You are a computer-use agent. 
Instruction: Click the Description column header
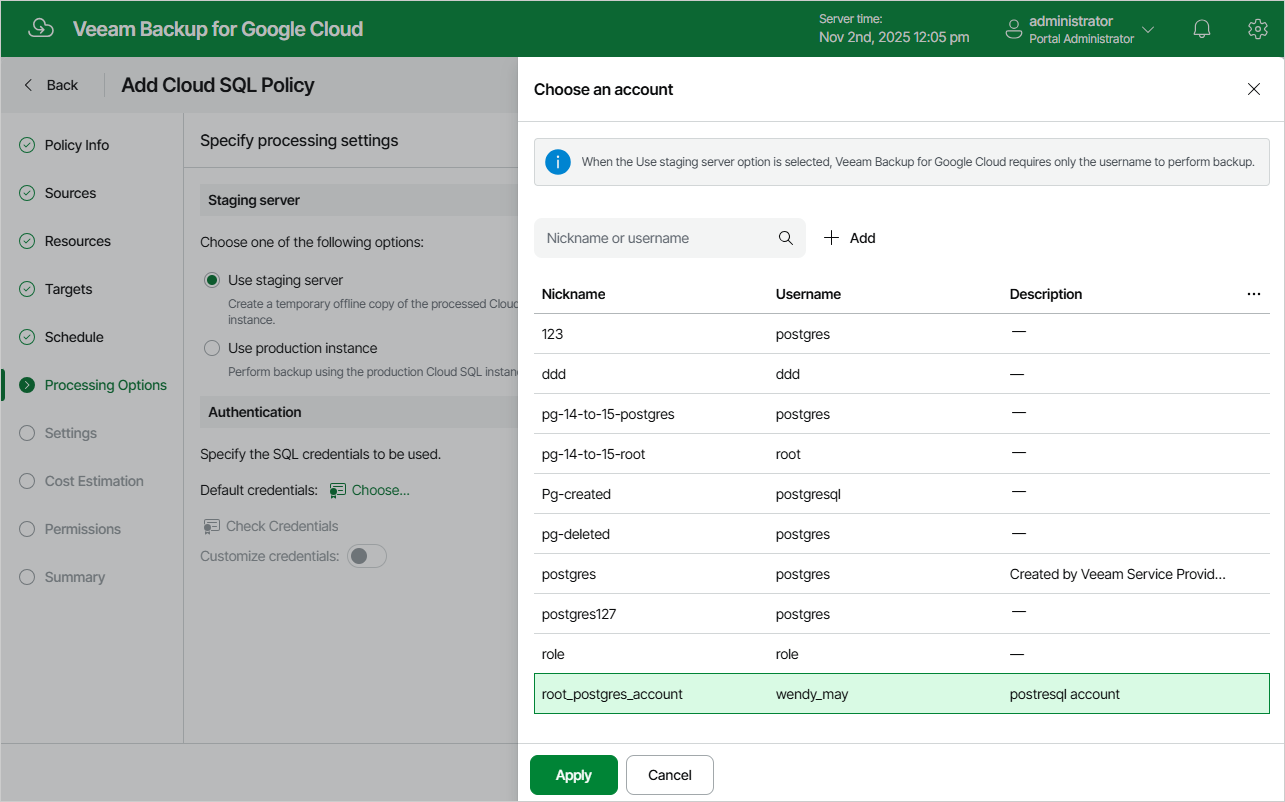[x=1046, y=294]
